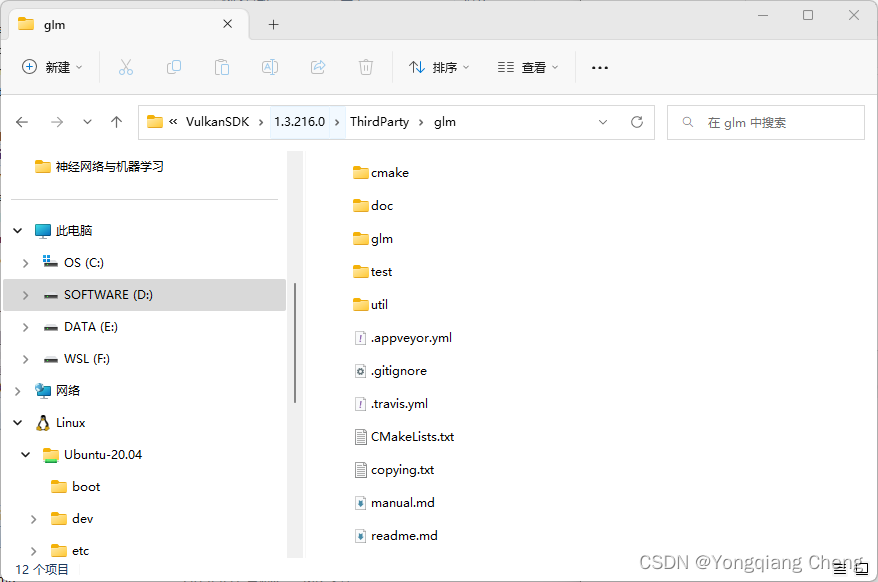Select Ubuntu-20.04 in navigation pane

[x=92, y=455]
